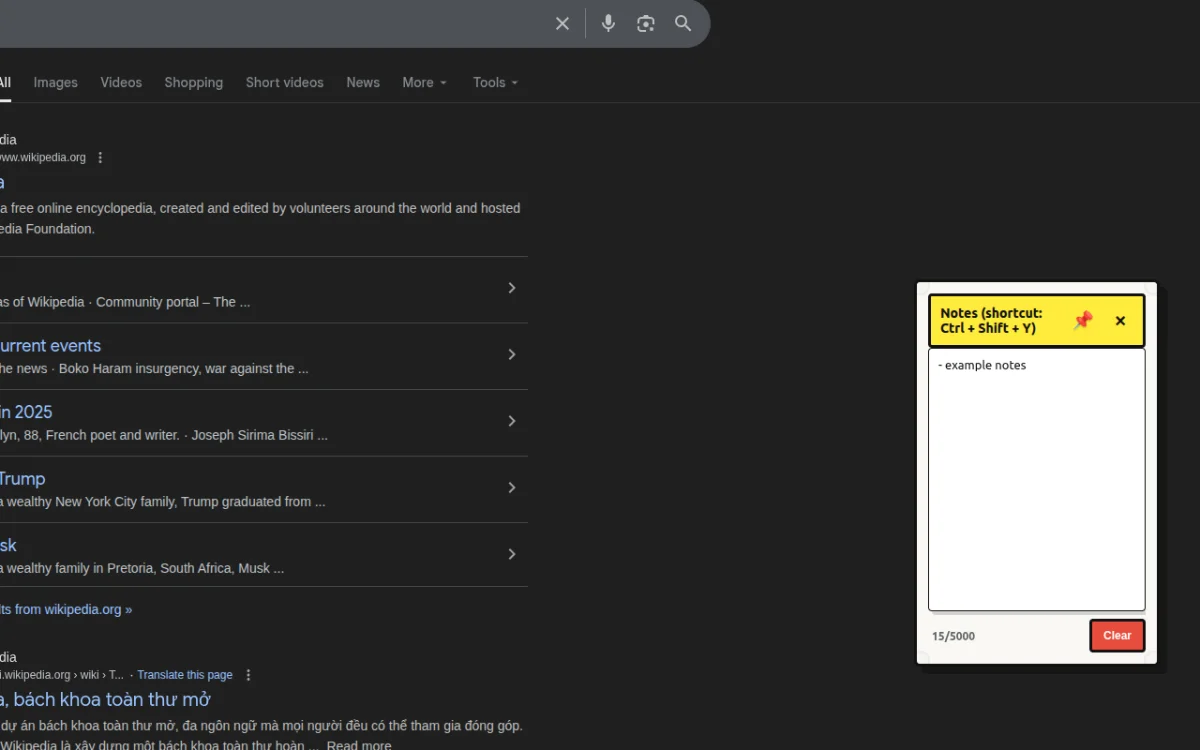Open the 'bách khoa toàn thư mở' result
Image resolution: width=1200 pixels, height=750 pixels.
tap(110, 699)
